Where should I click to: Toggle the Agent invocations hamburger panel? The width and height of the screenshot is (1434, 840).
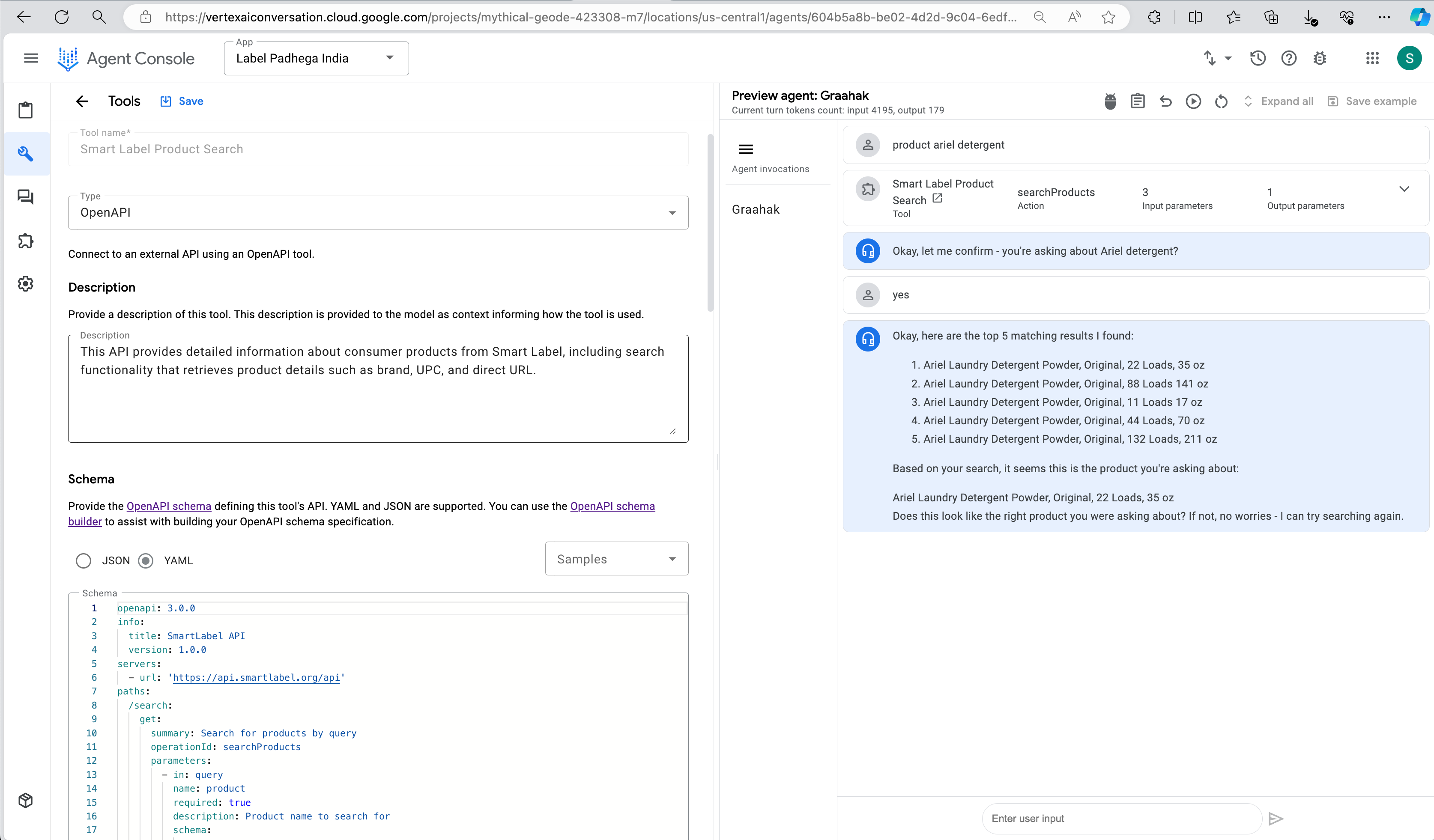[x=745, y=149]
